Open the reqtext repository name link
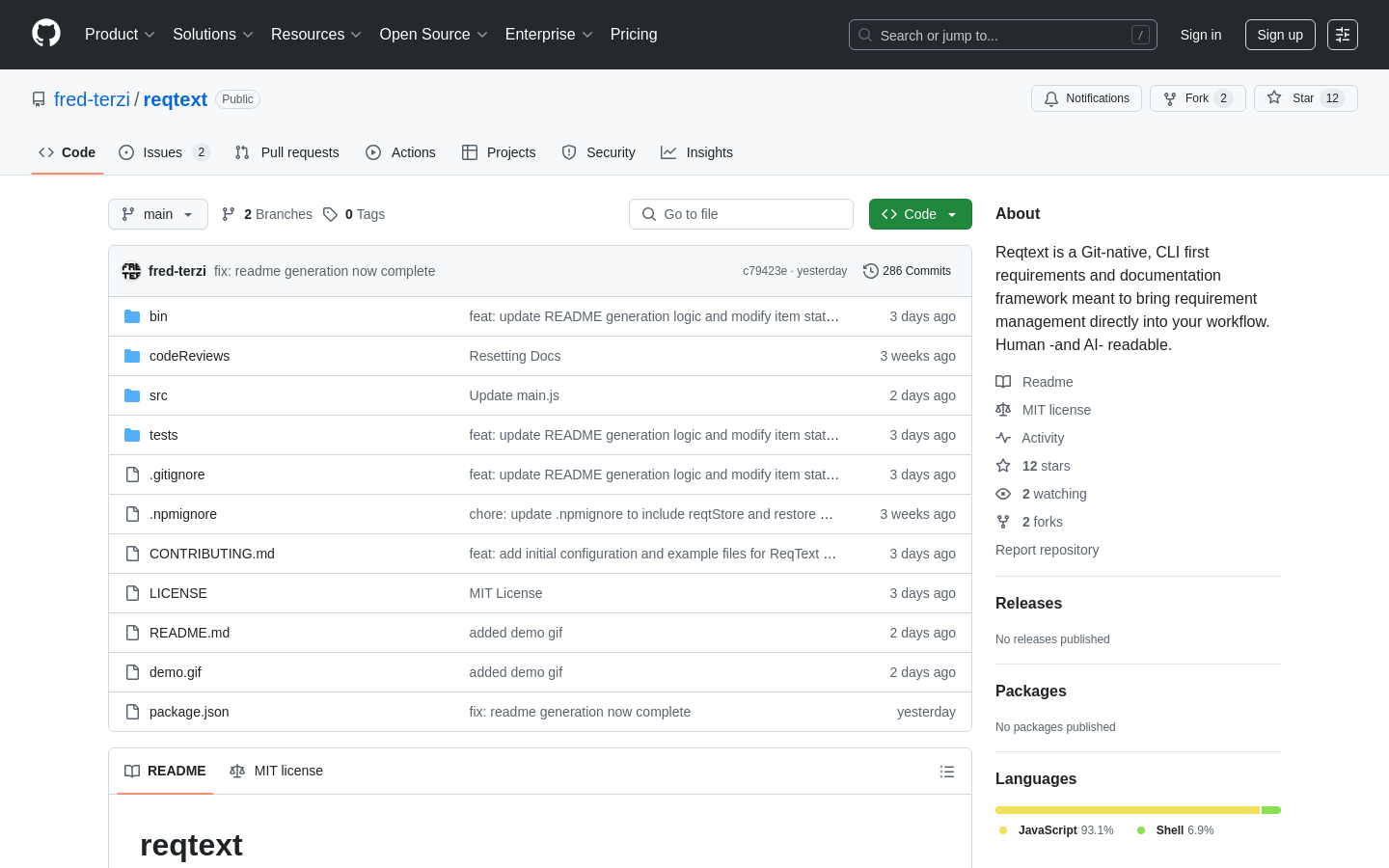This screenshot has width=1389, height=868. pos(176,99)
